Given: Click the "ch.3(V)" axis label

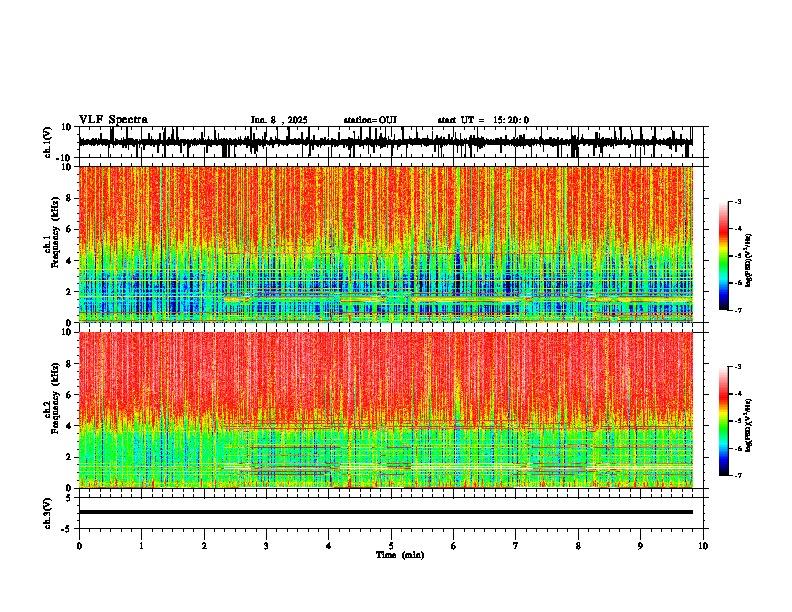Looking at the screenshot, I should click(48, 513).
